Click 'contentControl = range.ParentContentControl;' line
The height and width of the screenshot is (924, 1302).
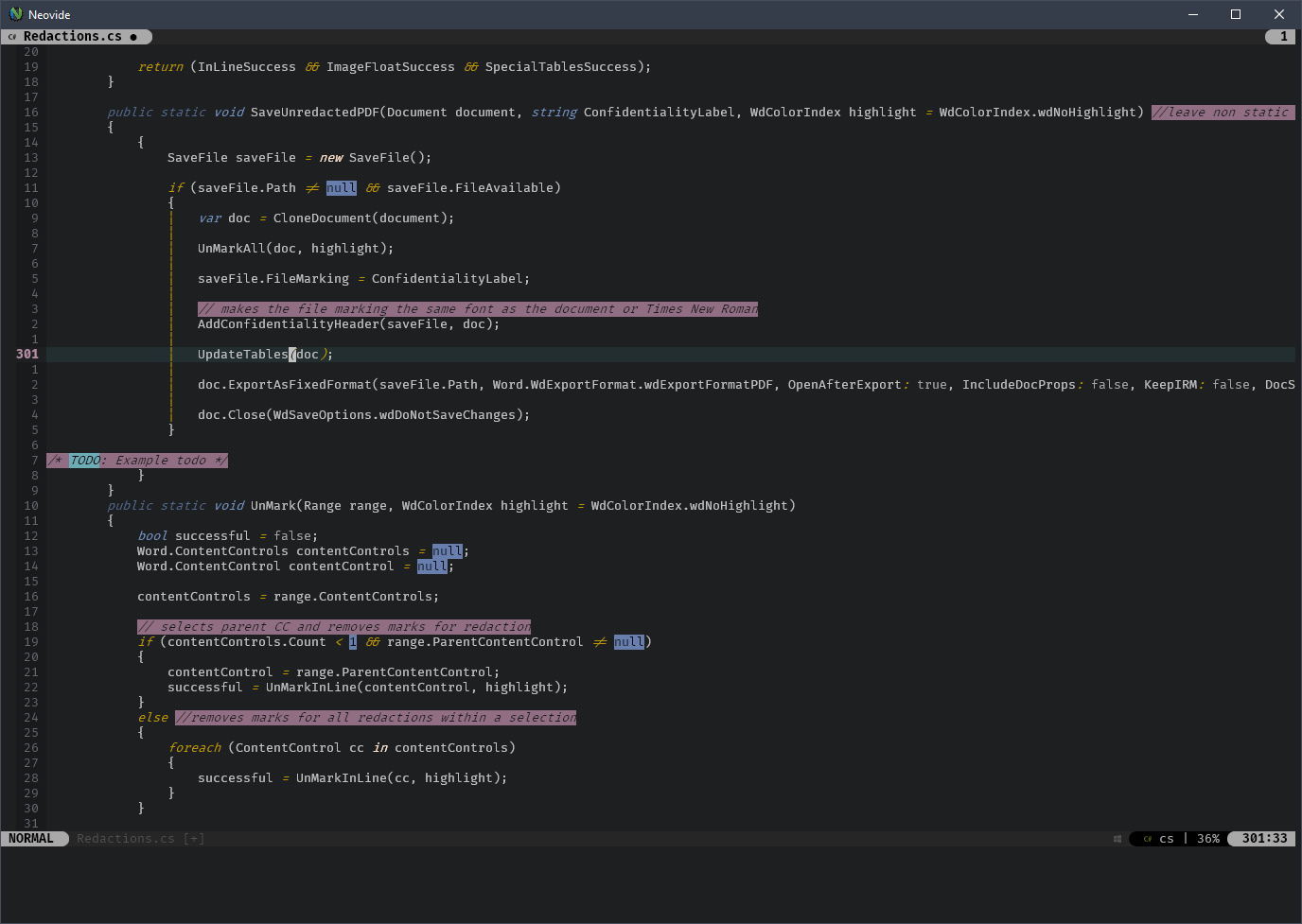tap(333, 672)
